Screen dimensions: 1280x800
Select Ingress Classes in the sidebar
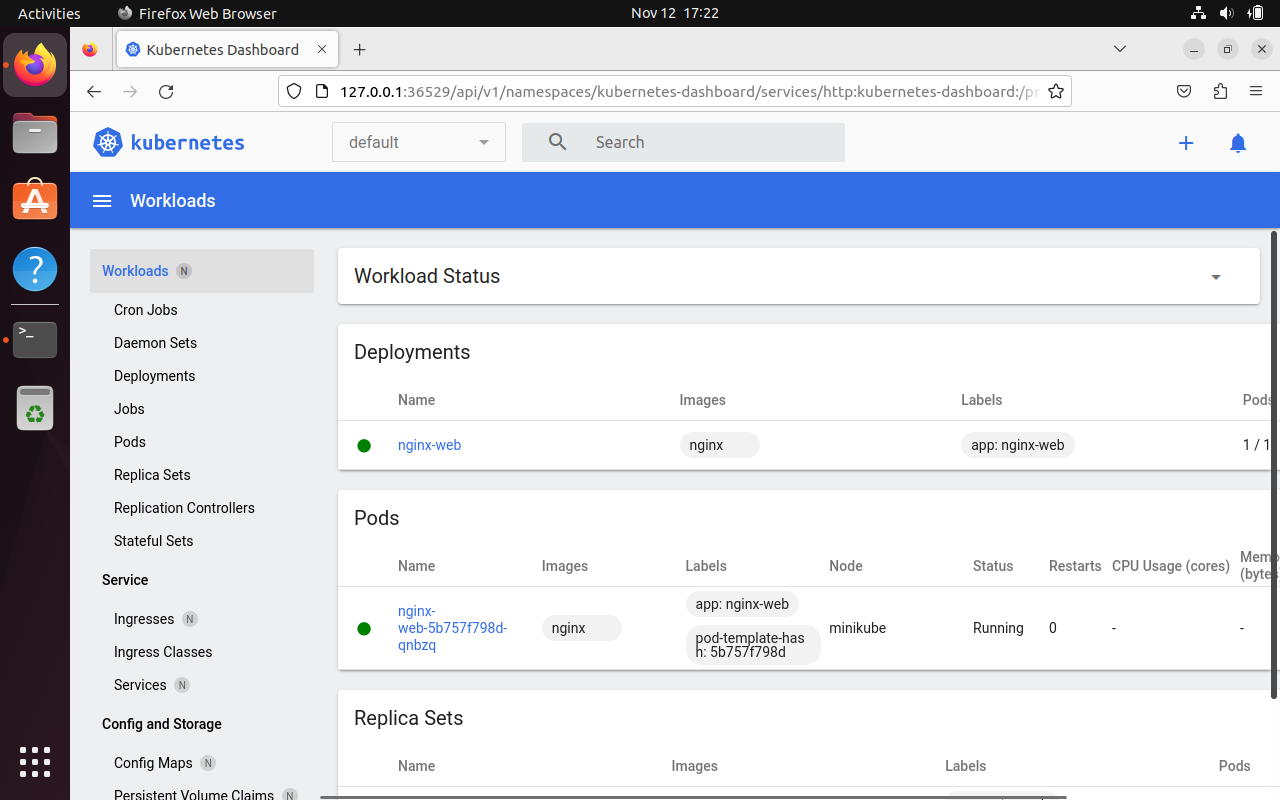point(163,652)
